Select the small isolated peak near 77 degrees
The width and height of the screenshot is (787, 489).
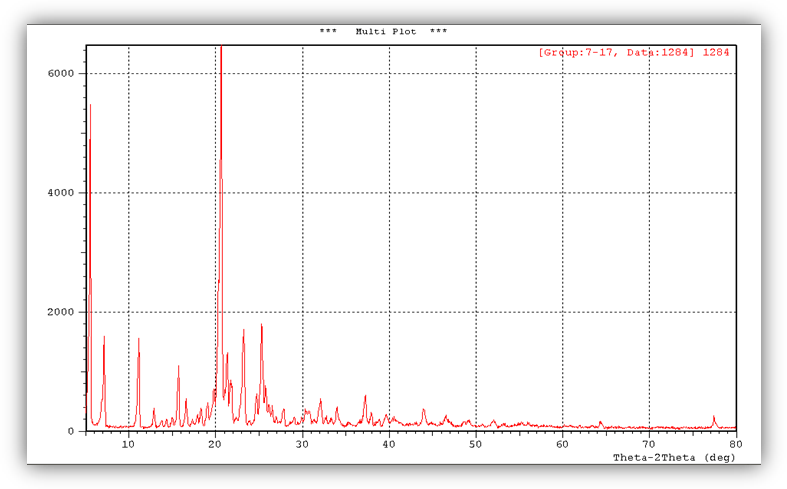[714, 416]
